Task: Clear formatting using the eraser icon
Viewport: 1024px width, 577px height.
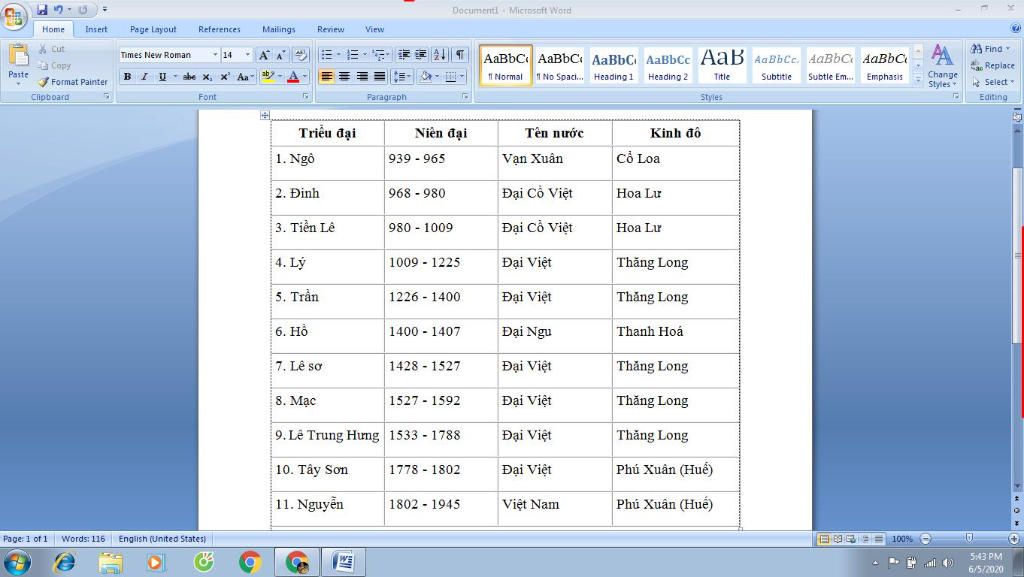Action: tap(300, 55)
